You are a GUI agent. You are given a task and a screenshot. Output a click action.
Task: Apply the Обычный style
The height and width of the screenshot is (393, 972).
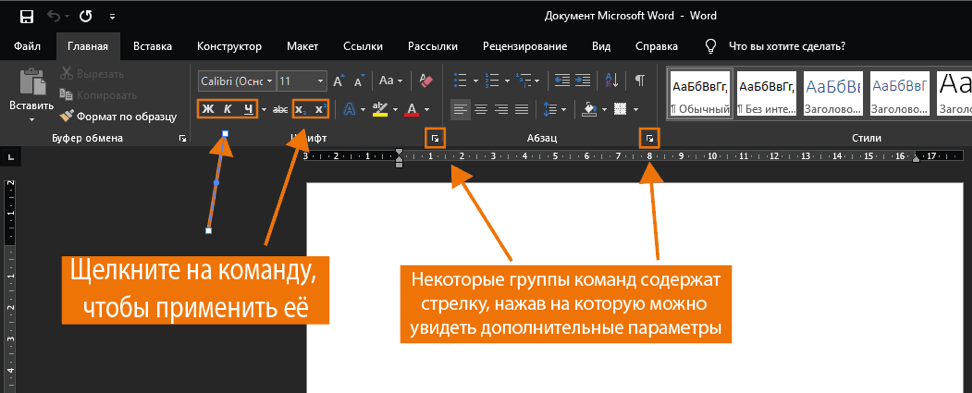(700, 94)
